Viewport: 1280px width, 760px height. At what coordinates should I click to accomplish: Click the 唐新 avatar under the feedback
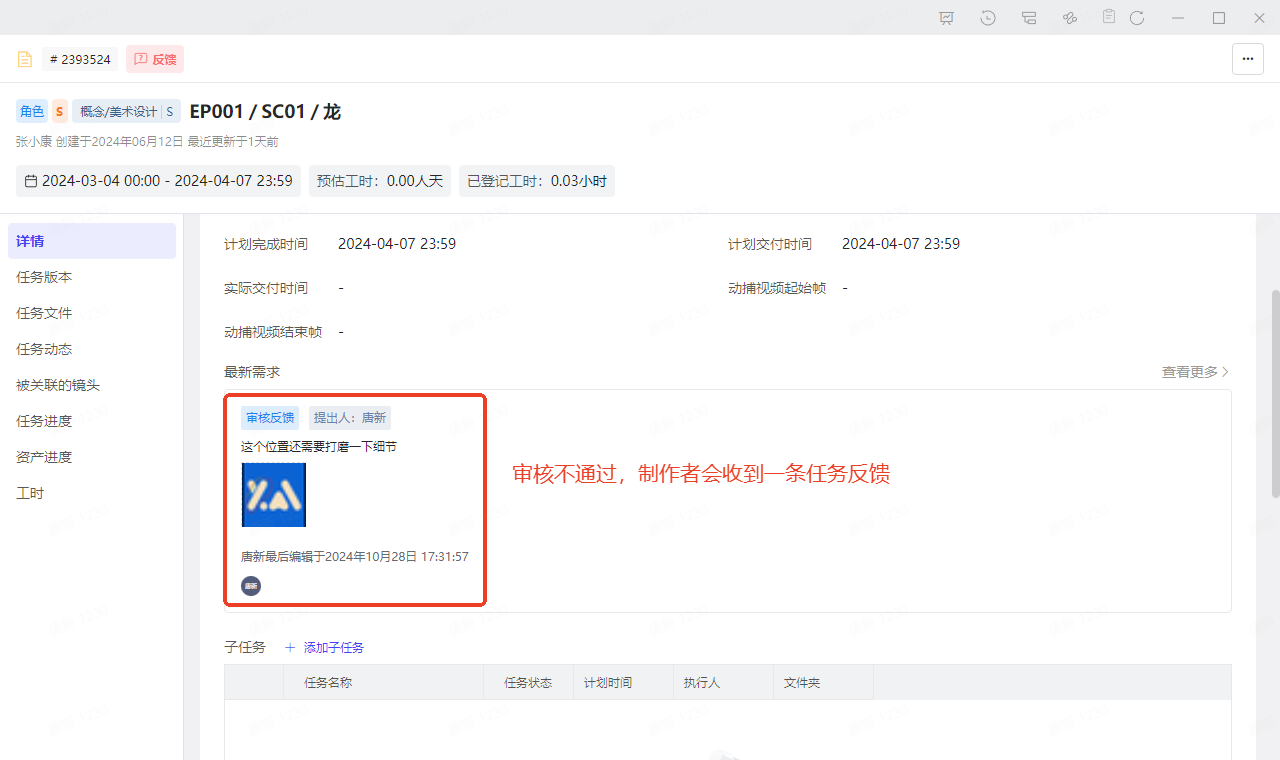coord(251,586)
